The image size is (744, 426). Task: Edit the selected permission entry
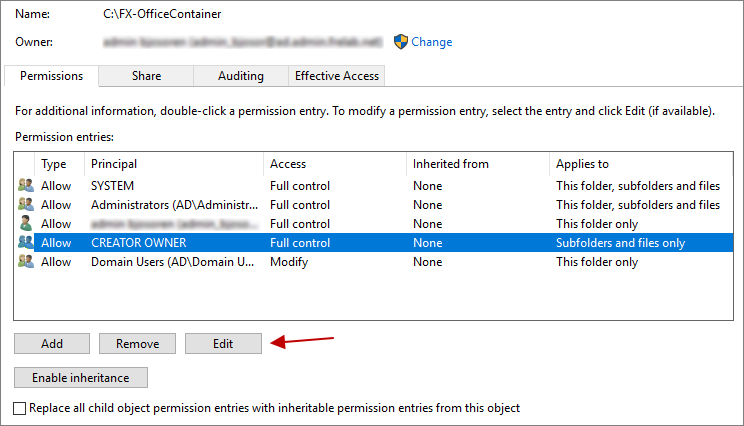[x=223, y=344]
